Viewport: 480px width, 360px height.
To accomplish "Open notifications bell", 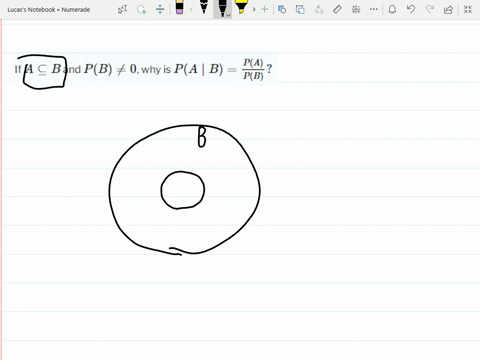I will pyautogui.click(x=392, y=9).
